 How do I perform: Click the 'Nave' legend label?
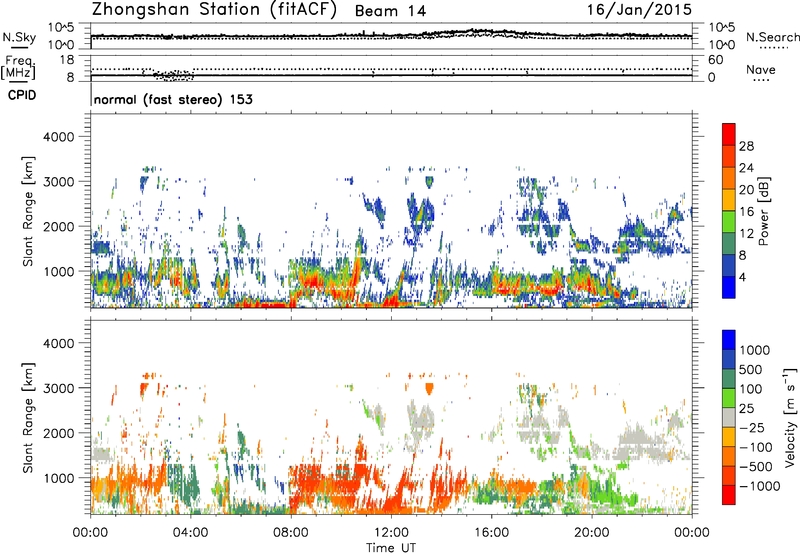761,70
